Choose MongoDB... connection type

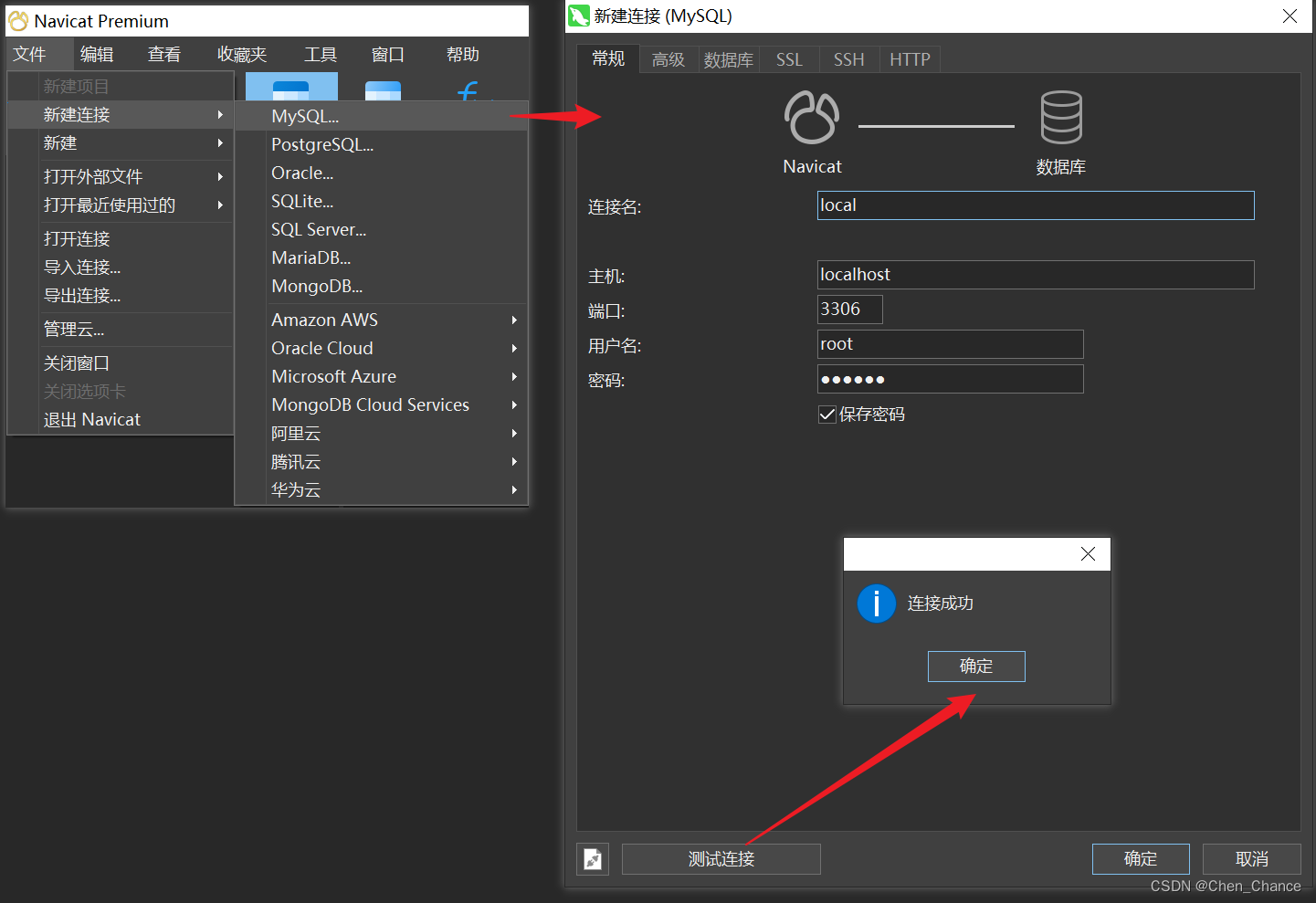click(x=382, y=286)
